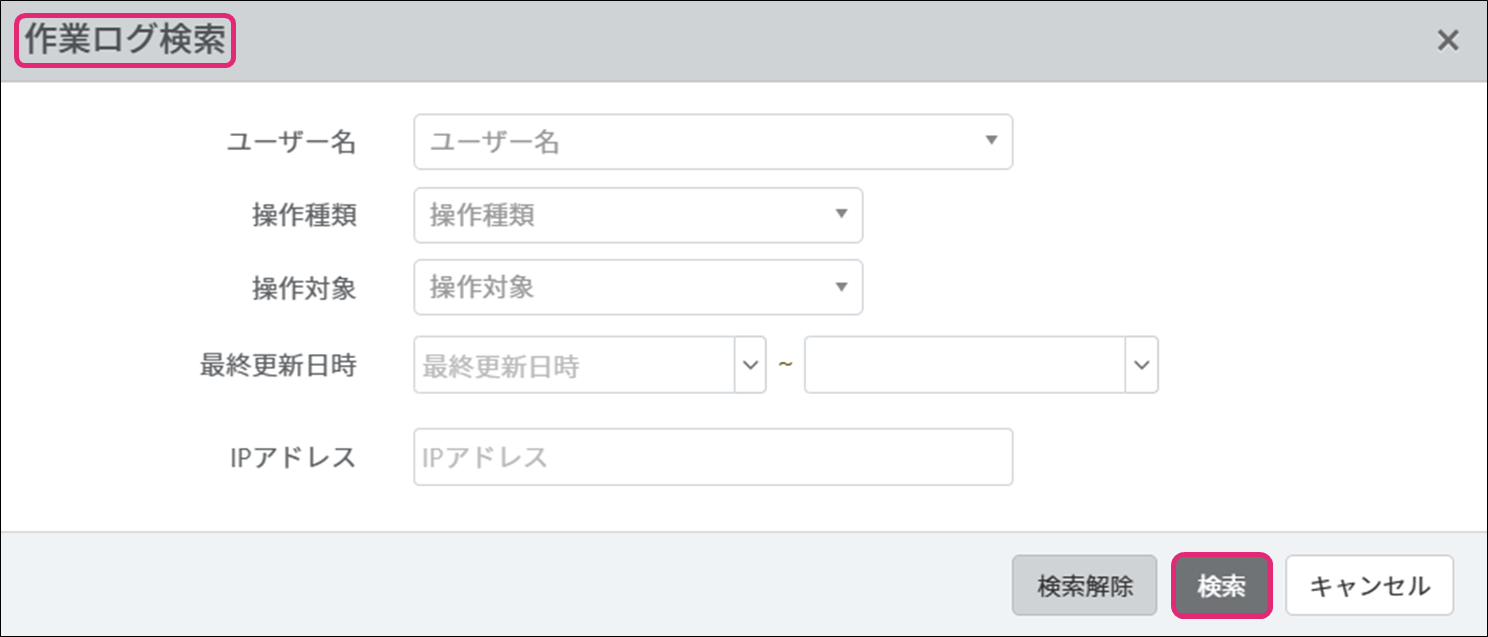
Task: Click the ユーザー名 combo box field
Action: 700,142
